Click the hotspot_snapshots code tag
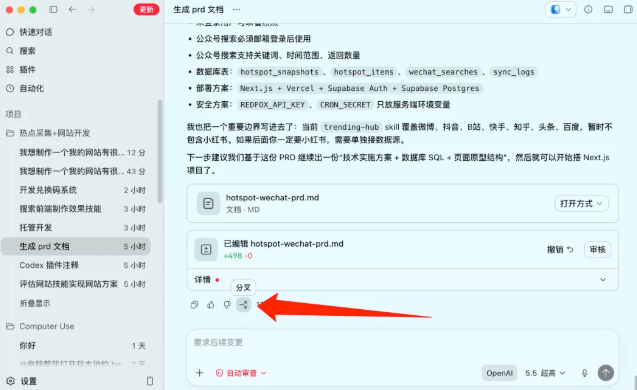The width and height of the screenshot is (637, 390). point(280,72)
